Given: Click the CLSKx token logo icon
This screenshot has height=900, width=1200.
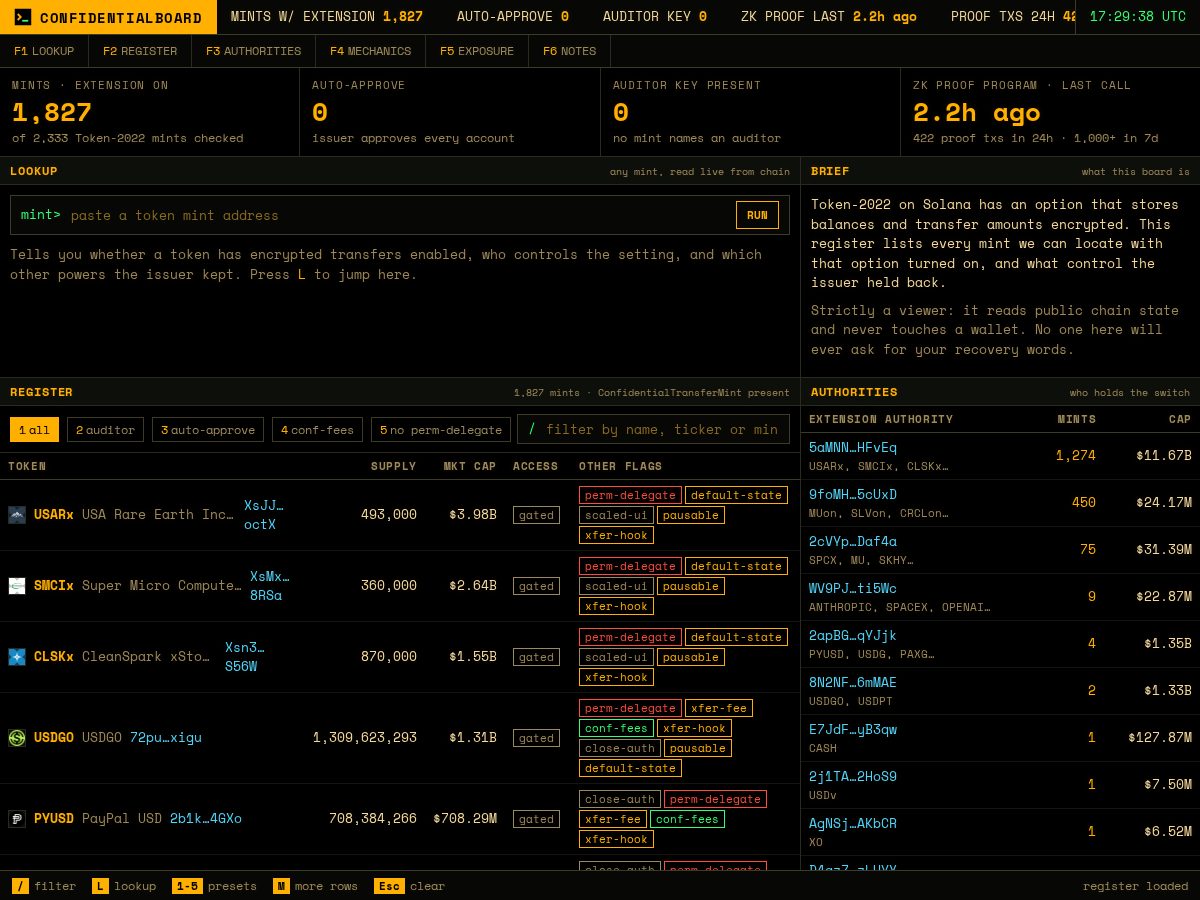Looking at the screenshot, I should (x=17, y=657).
